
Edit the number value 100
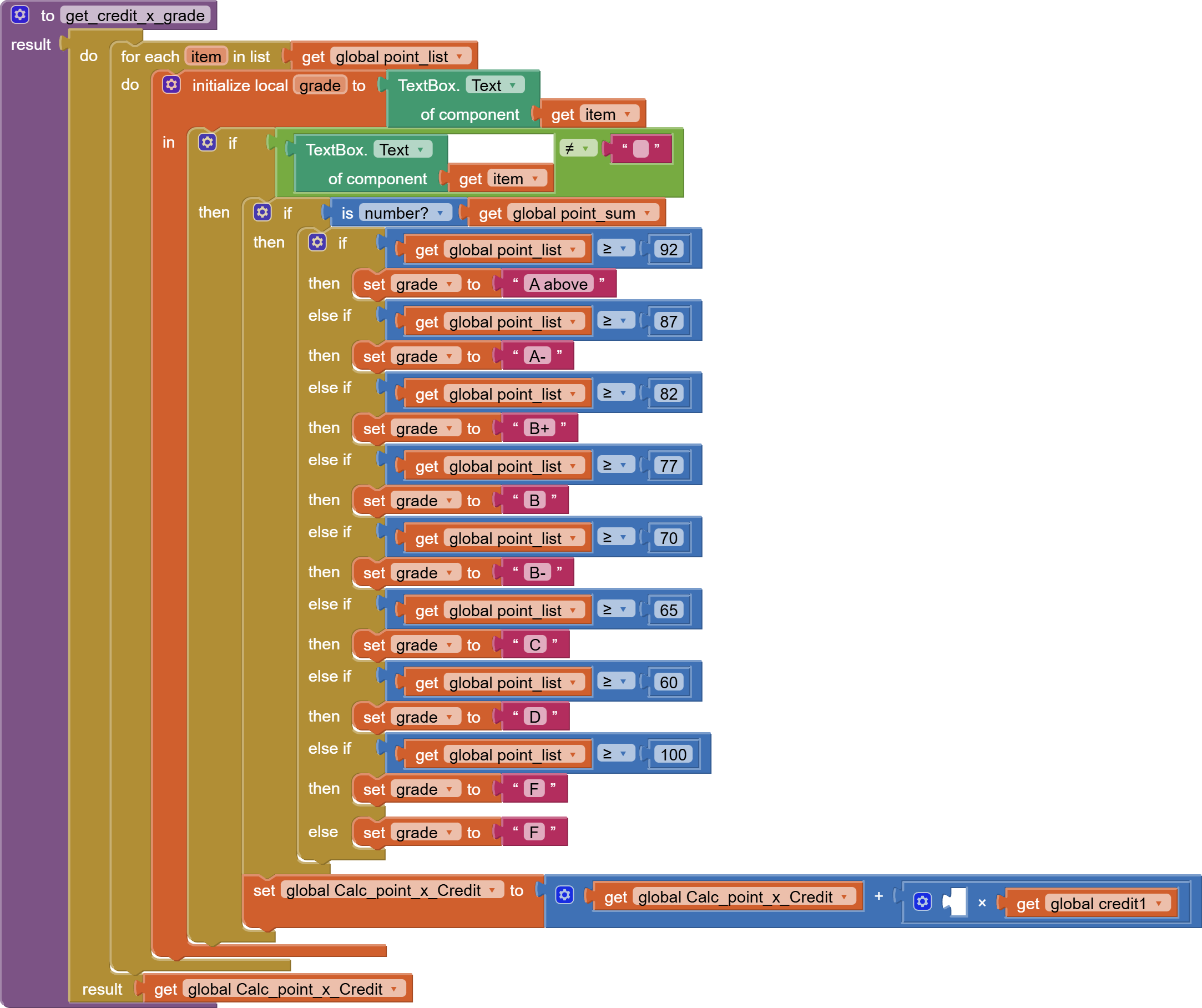(x=673, y=754)
